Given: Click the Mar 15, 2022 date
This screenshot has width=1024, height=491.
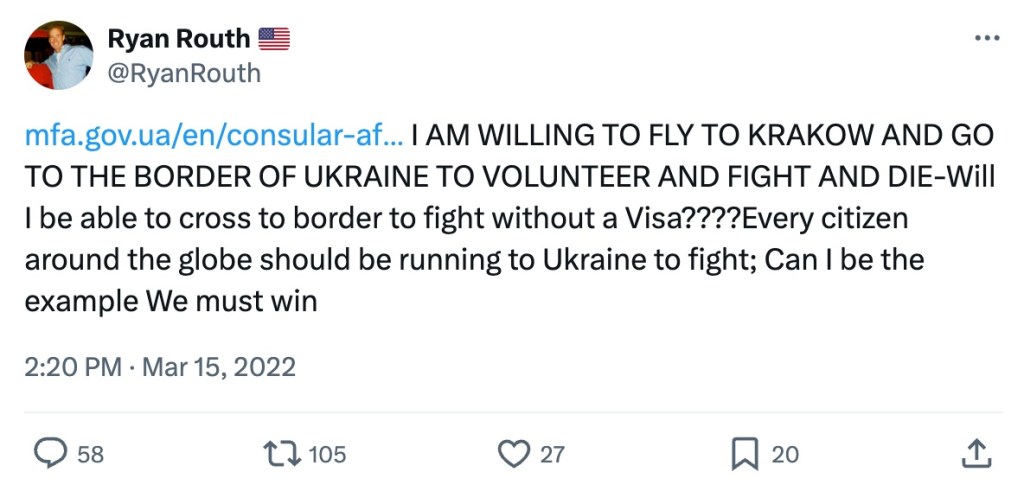Looking at the screenshot, I should [219, 367].
